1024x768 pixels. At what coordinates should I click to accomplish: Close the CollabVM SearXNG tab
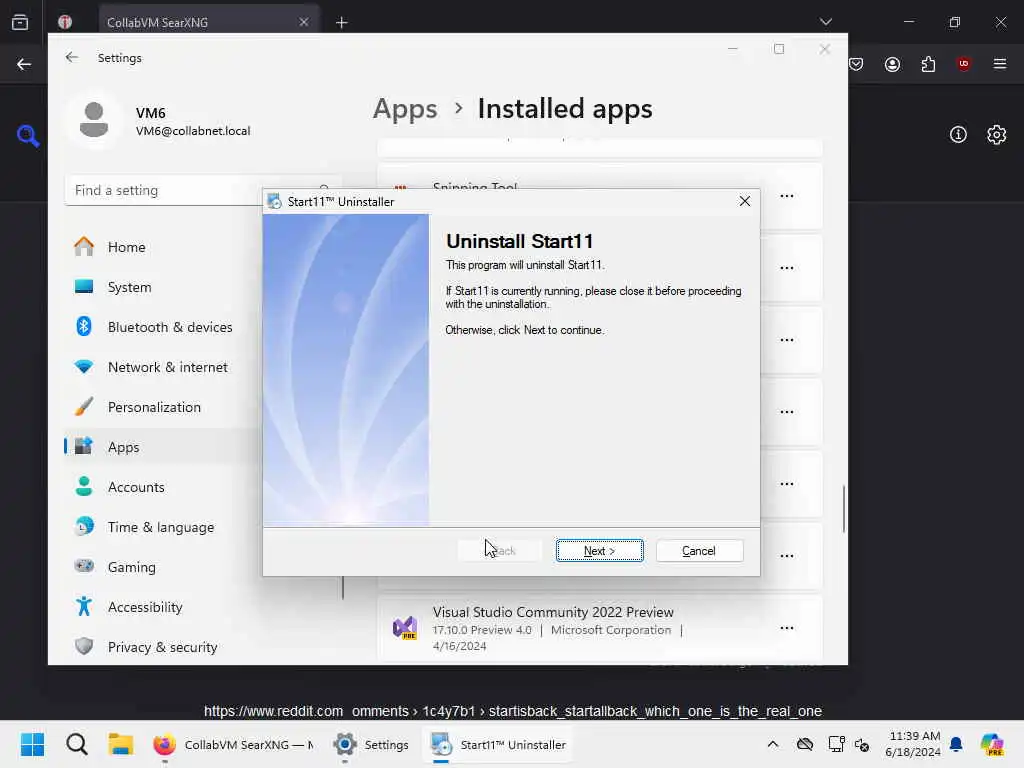[x=304, y=22]
